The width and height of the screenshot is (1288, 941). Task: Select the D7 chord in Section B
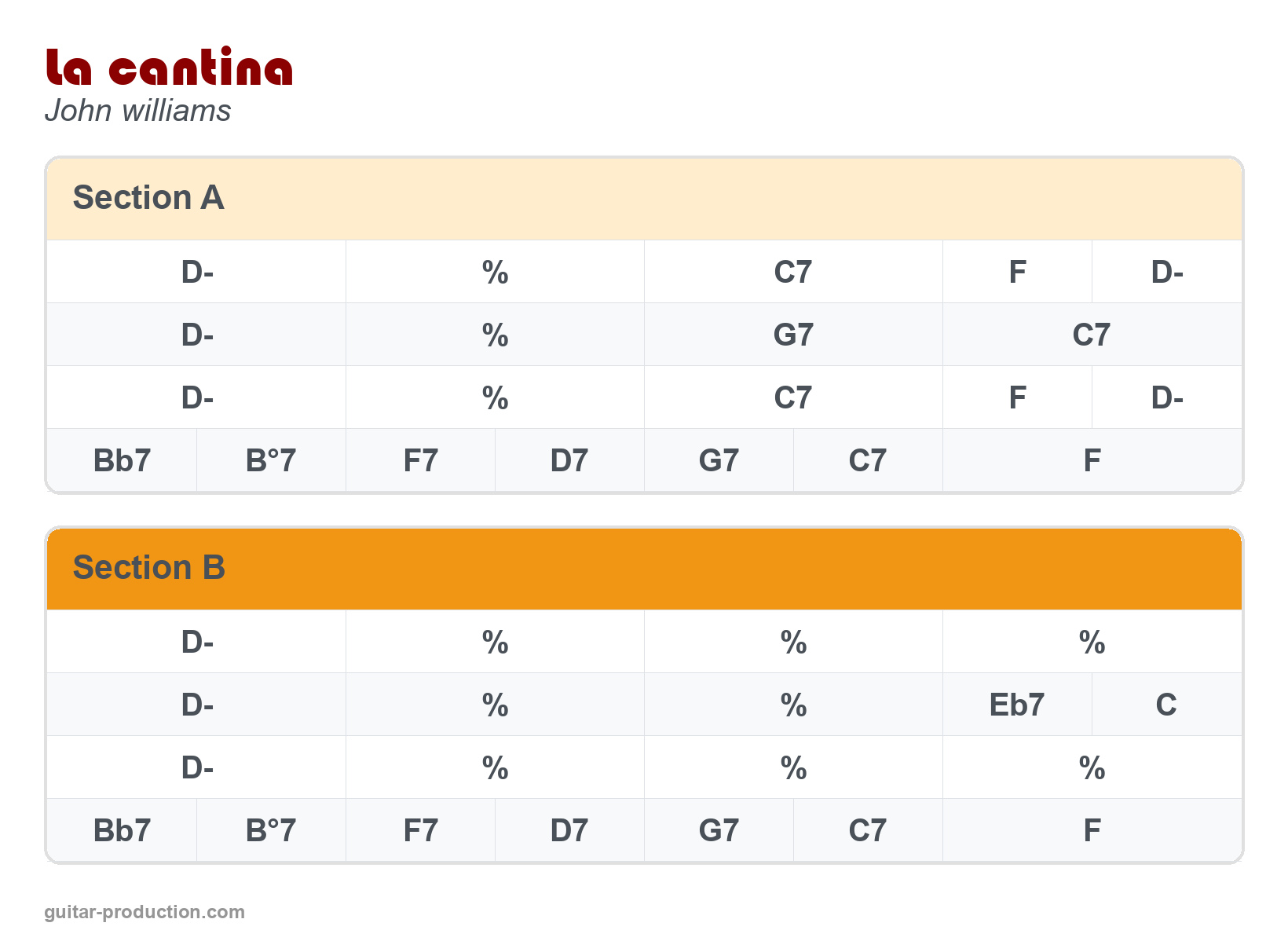(x=569, y=830)
